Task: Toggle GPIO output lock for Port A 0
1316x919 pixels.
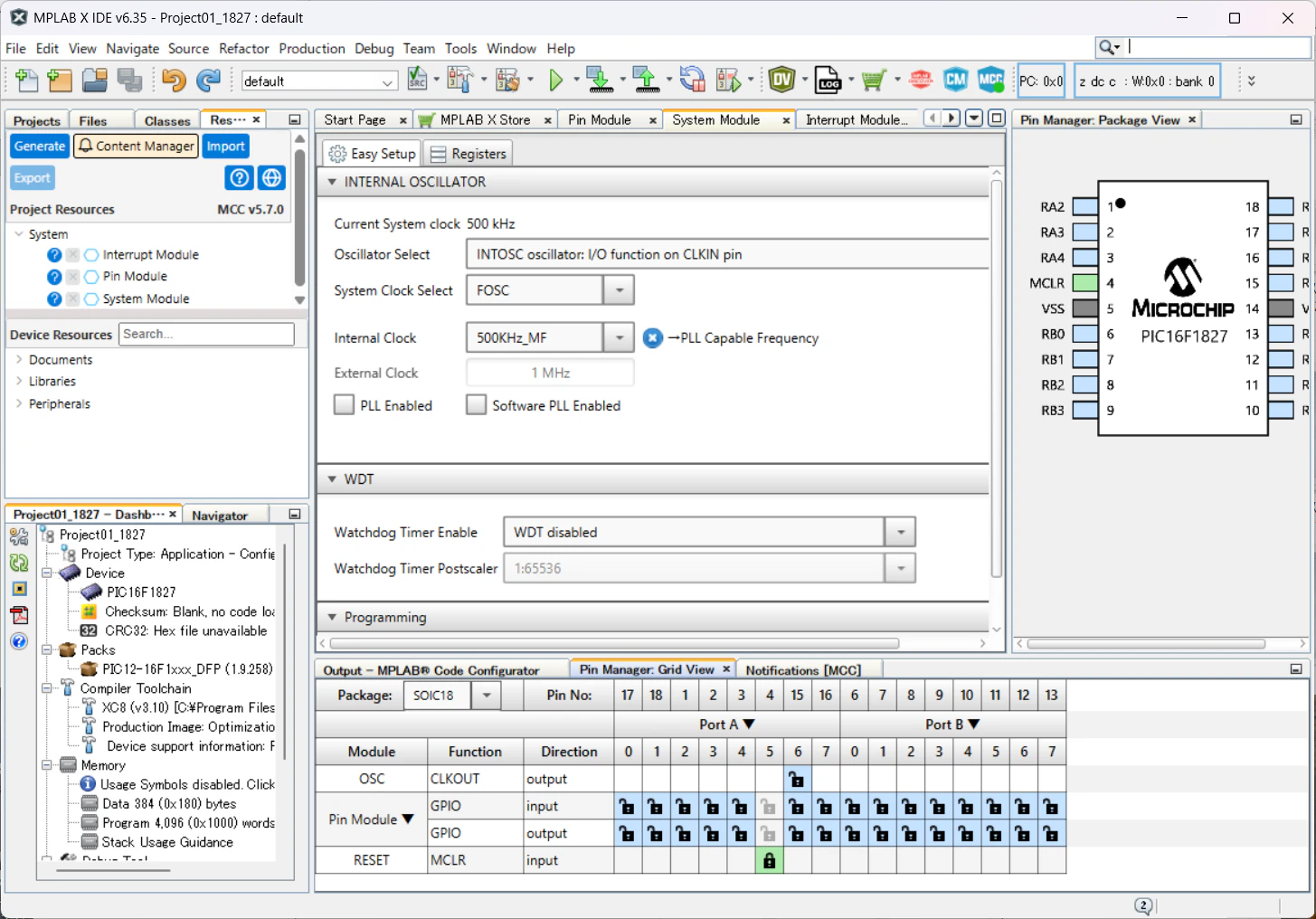Action: coord(628,833)
